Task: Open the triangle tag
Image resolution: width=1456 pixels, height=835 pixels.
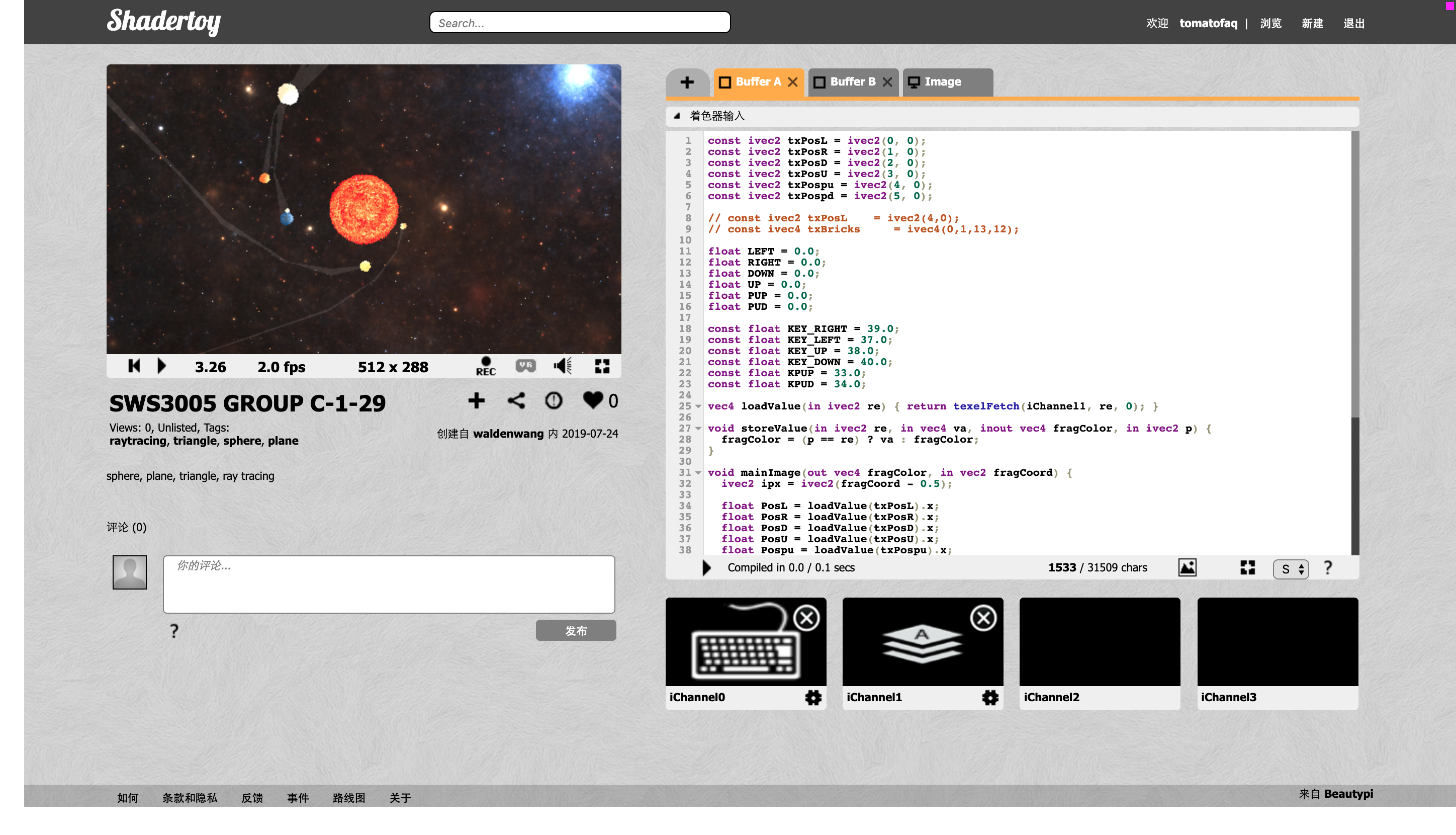Action: click(x=195, y=441)
